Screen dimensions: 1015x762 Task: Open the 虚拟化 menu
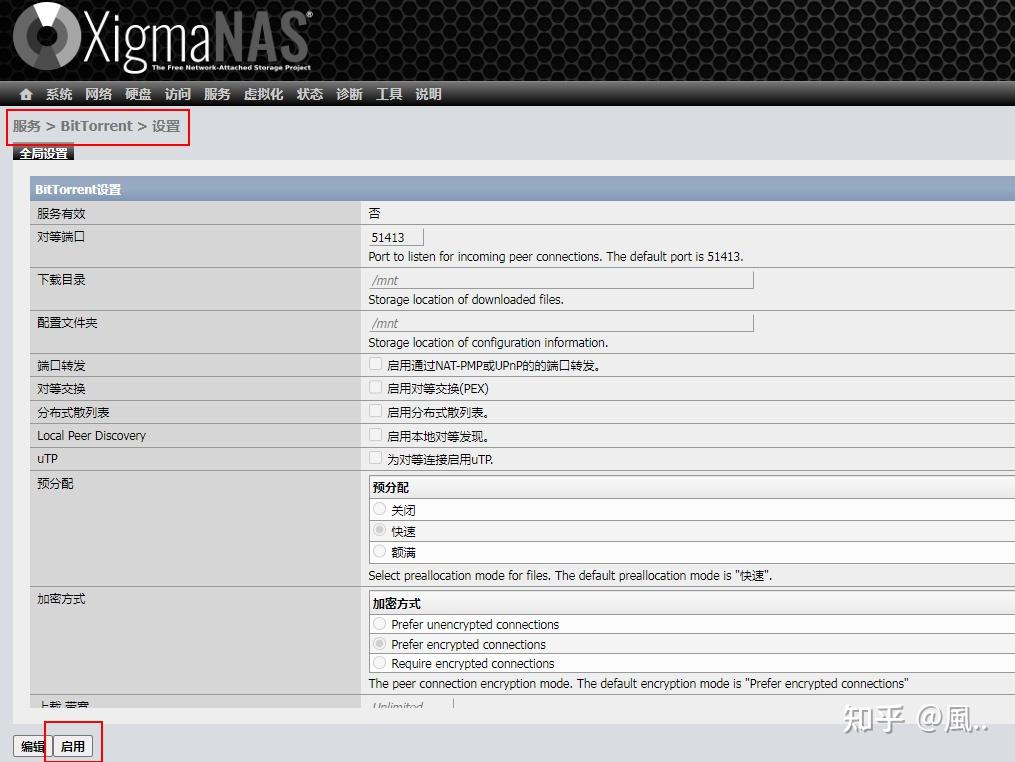point(262,94)
